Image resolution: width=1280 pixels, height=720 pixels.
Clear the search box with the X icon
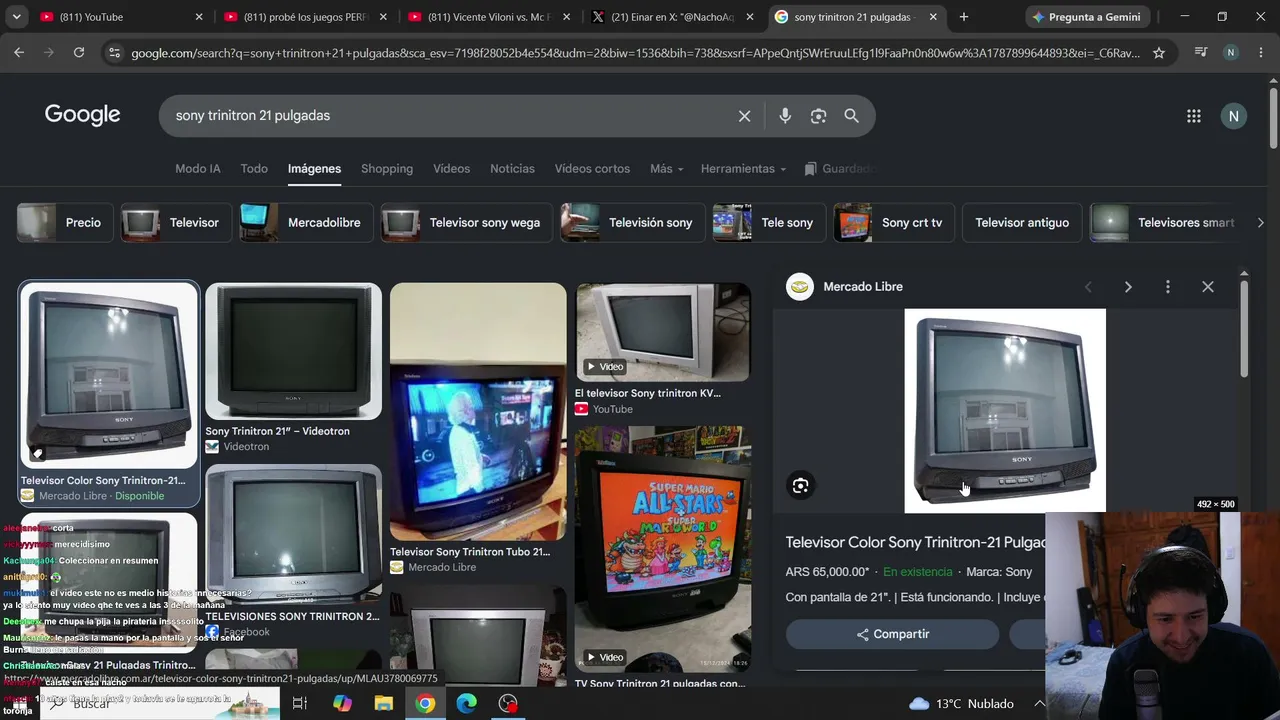(x=745, y=116)
